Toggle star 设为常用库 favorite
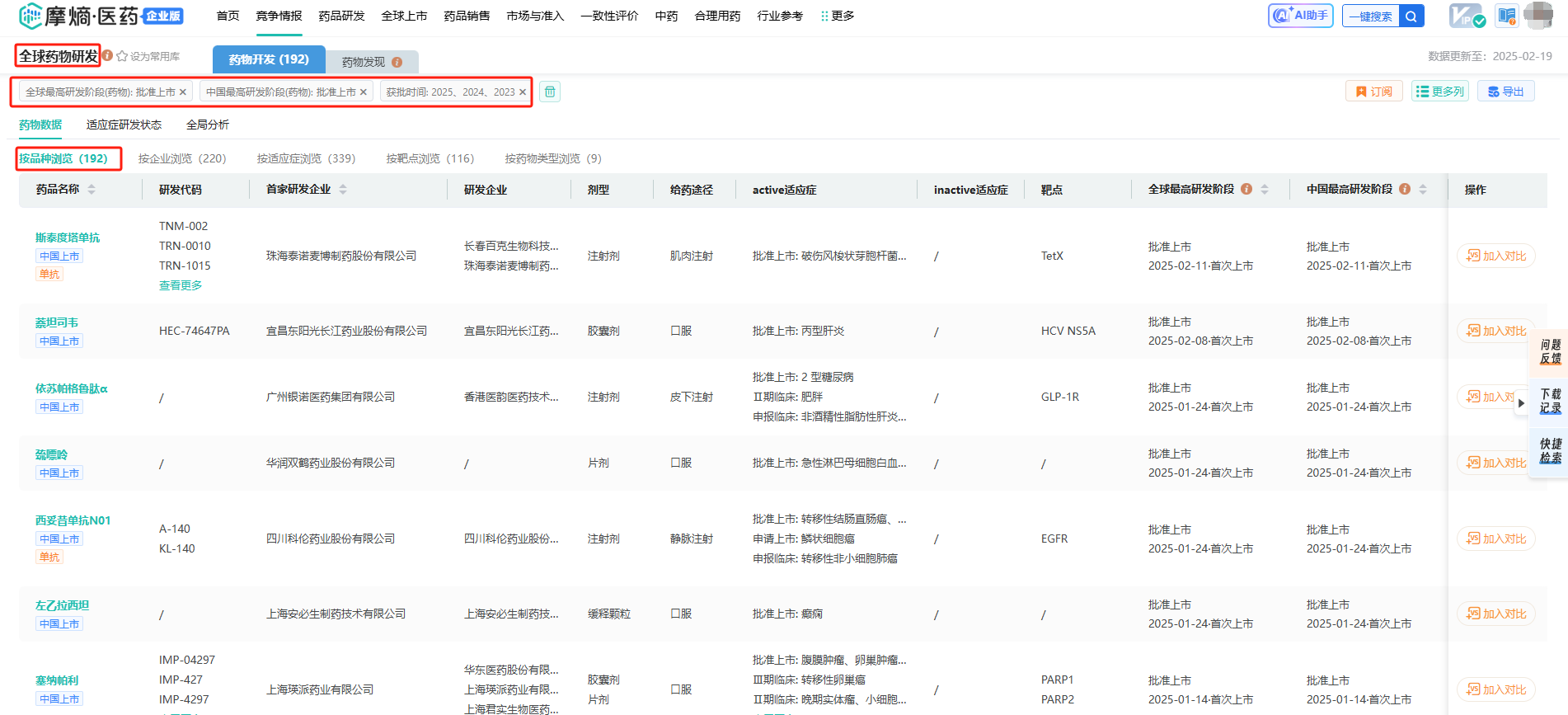The height and width of the screenshot is (715, 1568). (x=122, y=56)
